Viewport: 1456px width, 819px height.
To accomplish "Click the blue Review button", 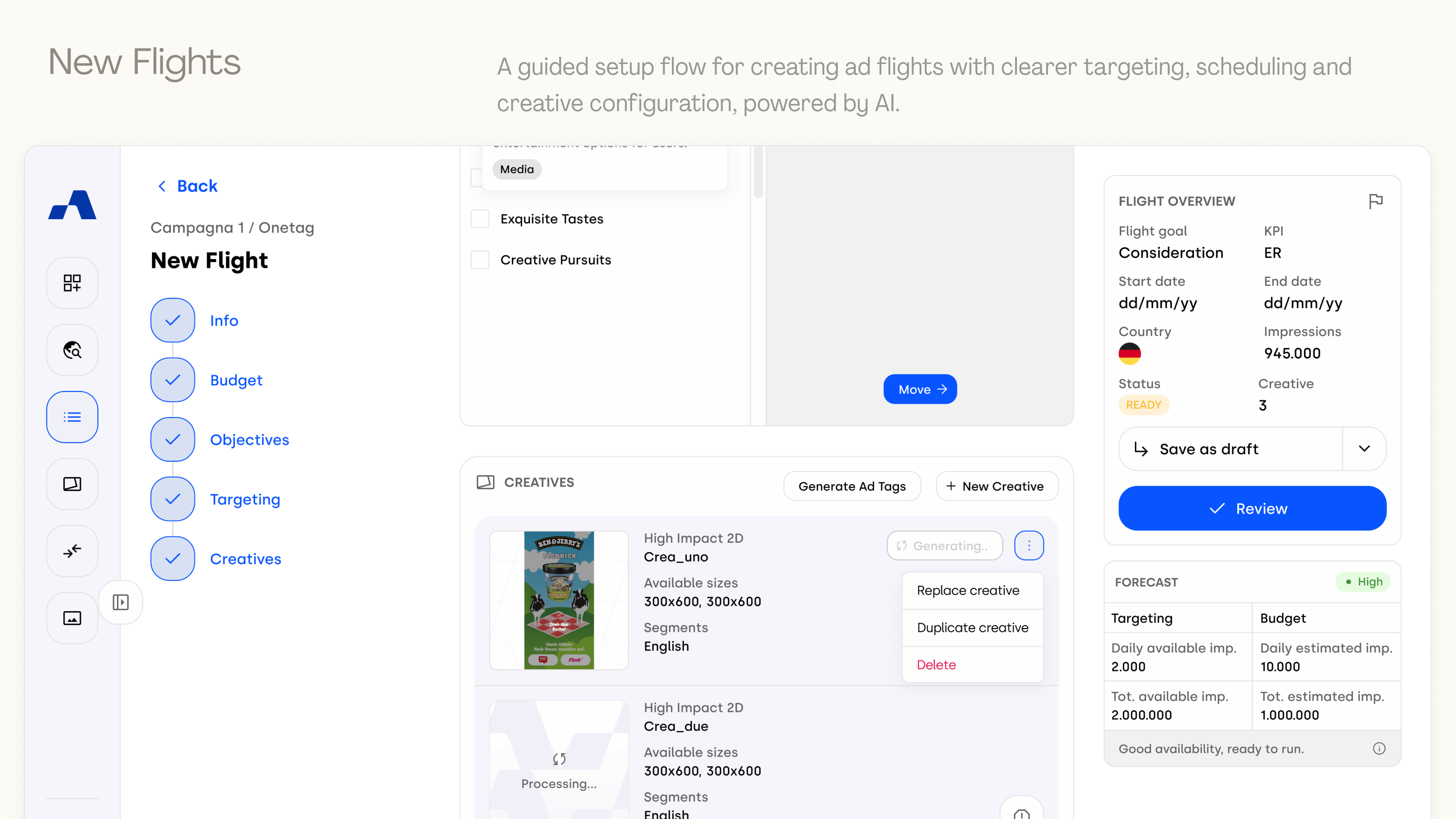I will coord(1252,508).
